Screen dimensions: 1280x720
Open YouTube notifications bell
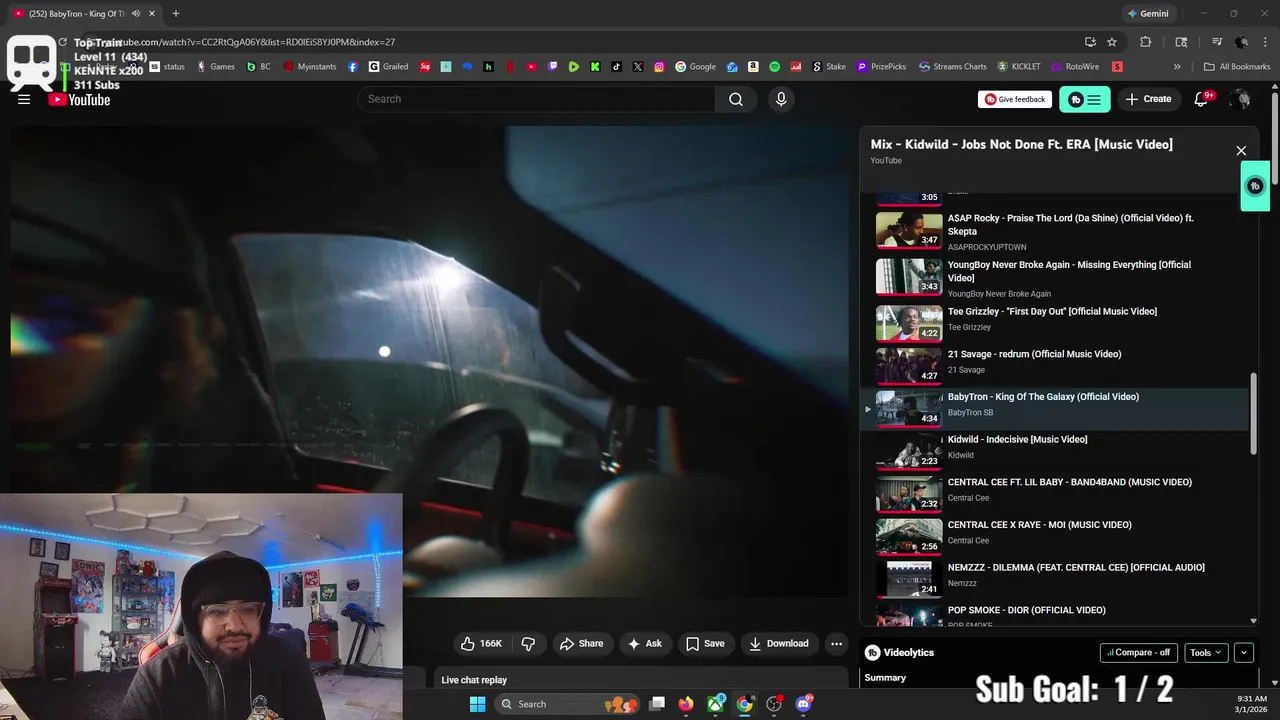click(x=1202, y=99)
